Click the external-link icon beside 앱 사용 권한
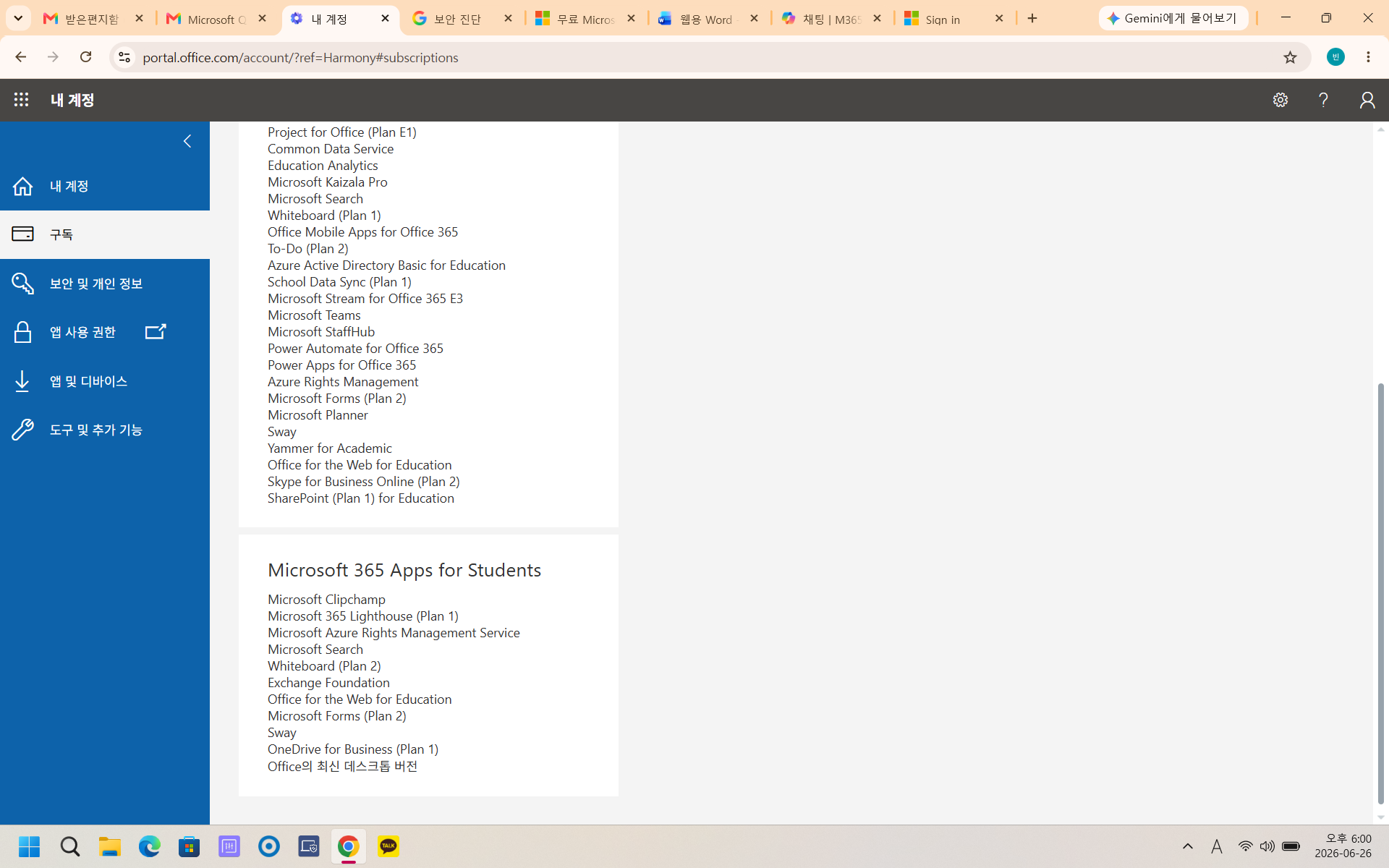 [156, 331]
